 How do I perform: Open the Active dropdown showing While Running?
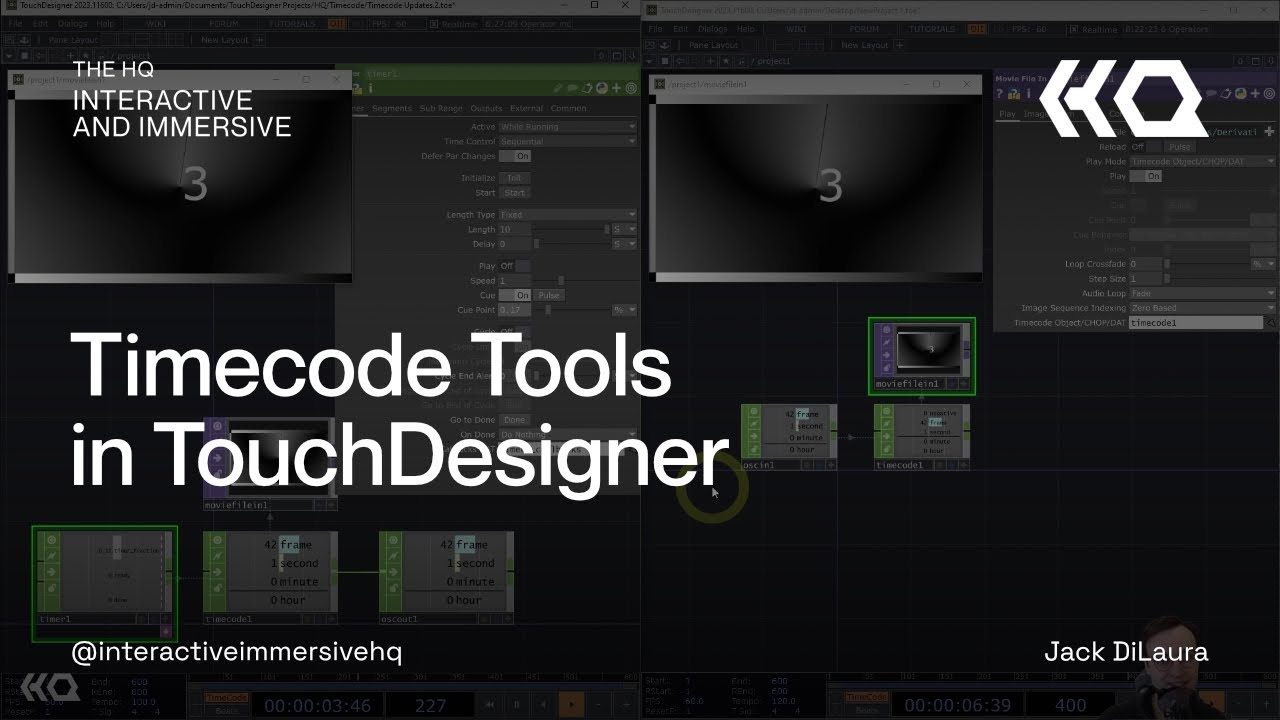(567, 127)
